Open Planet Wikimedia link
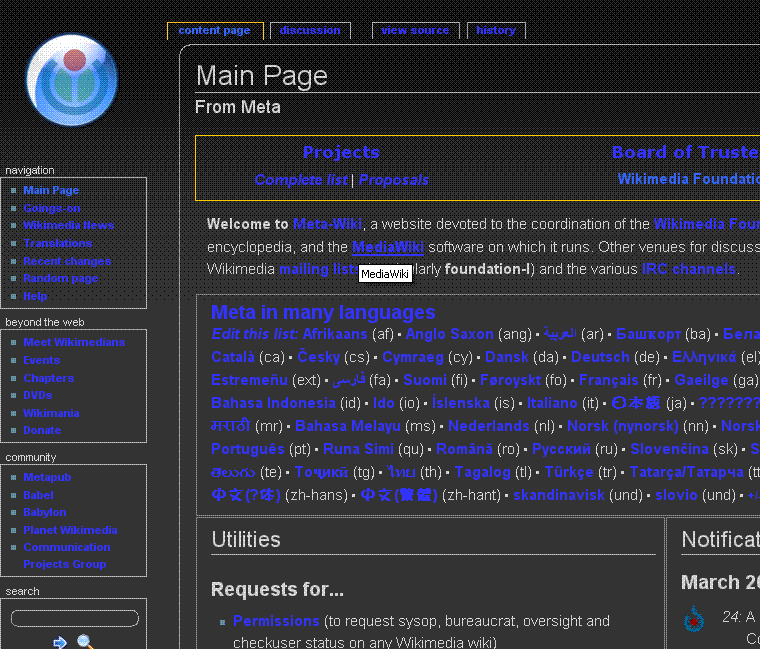 pos(70,530)
